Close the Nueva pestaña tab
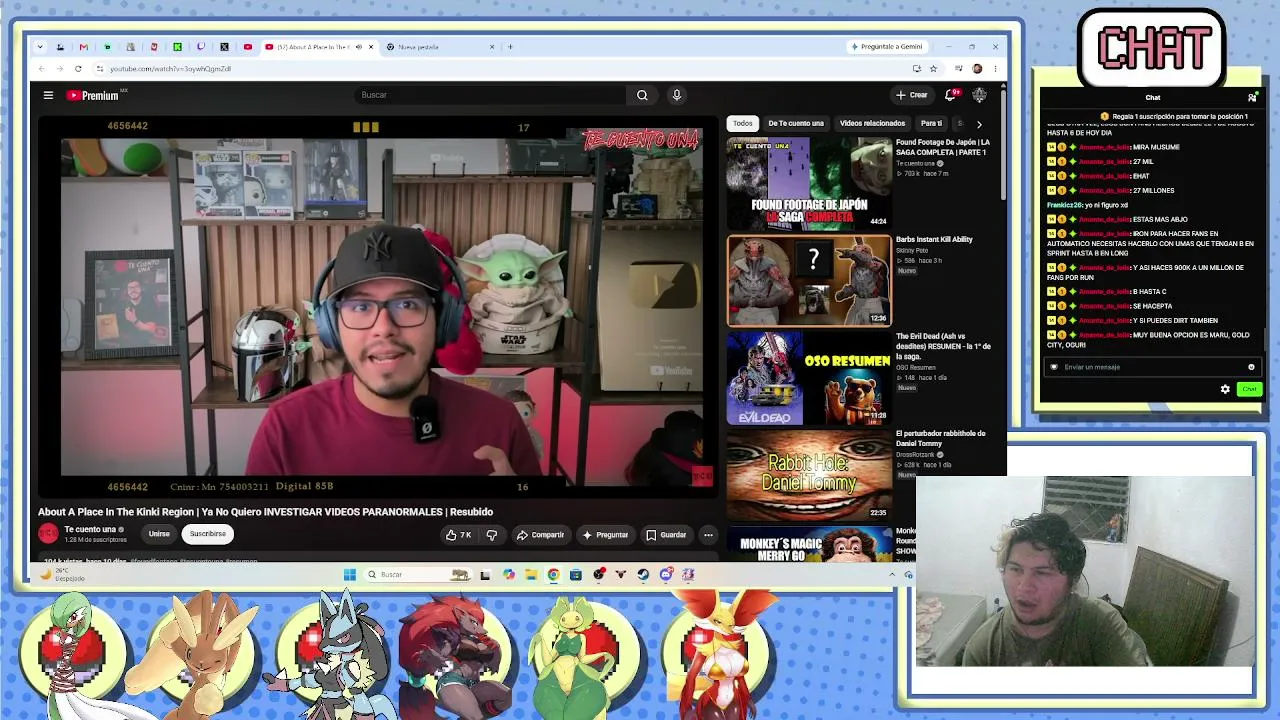Image resolution: width=1280 pixels, height=720 pixels. [x=492, y=47]
